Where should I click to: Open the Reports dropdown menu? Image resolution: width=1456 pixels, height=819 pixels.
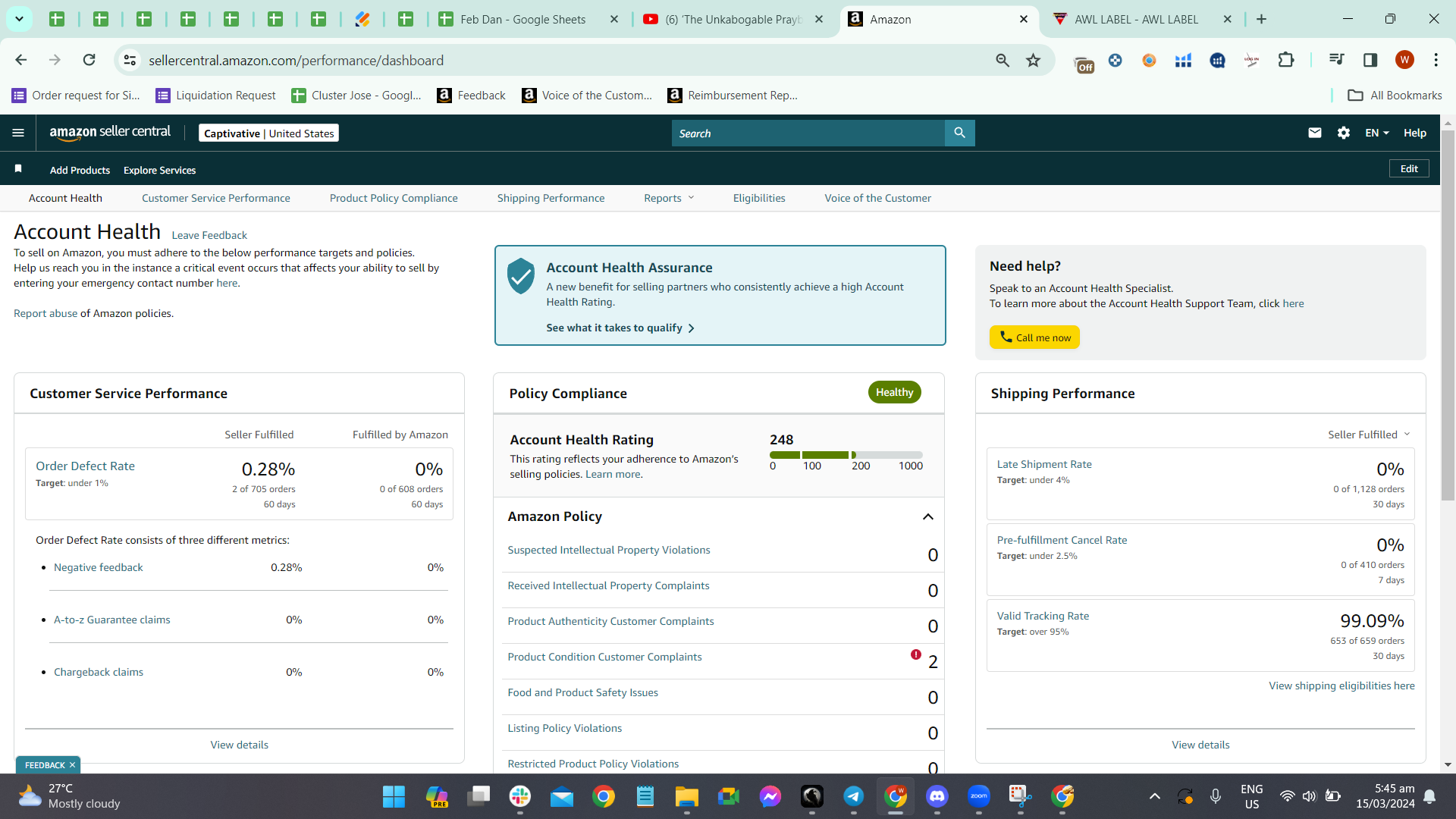tap(669, 198)
